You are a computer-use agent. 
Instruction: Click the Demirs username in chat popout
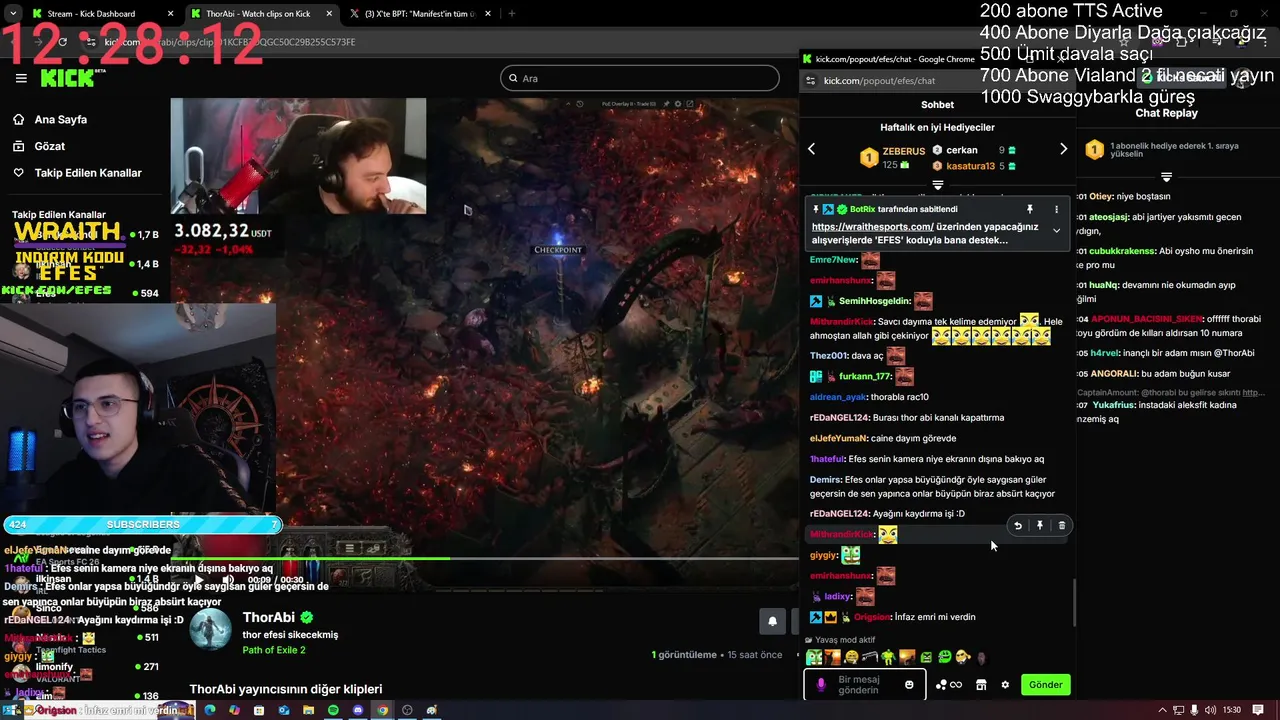pyautogui.click(x=825, y=480)
